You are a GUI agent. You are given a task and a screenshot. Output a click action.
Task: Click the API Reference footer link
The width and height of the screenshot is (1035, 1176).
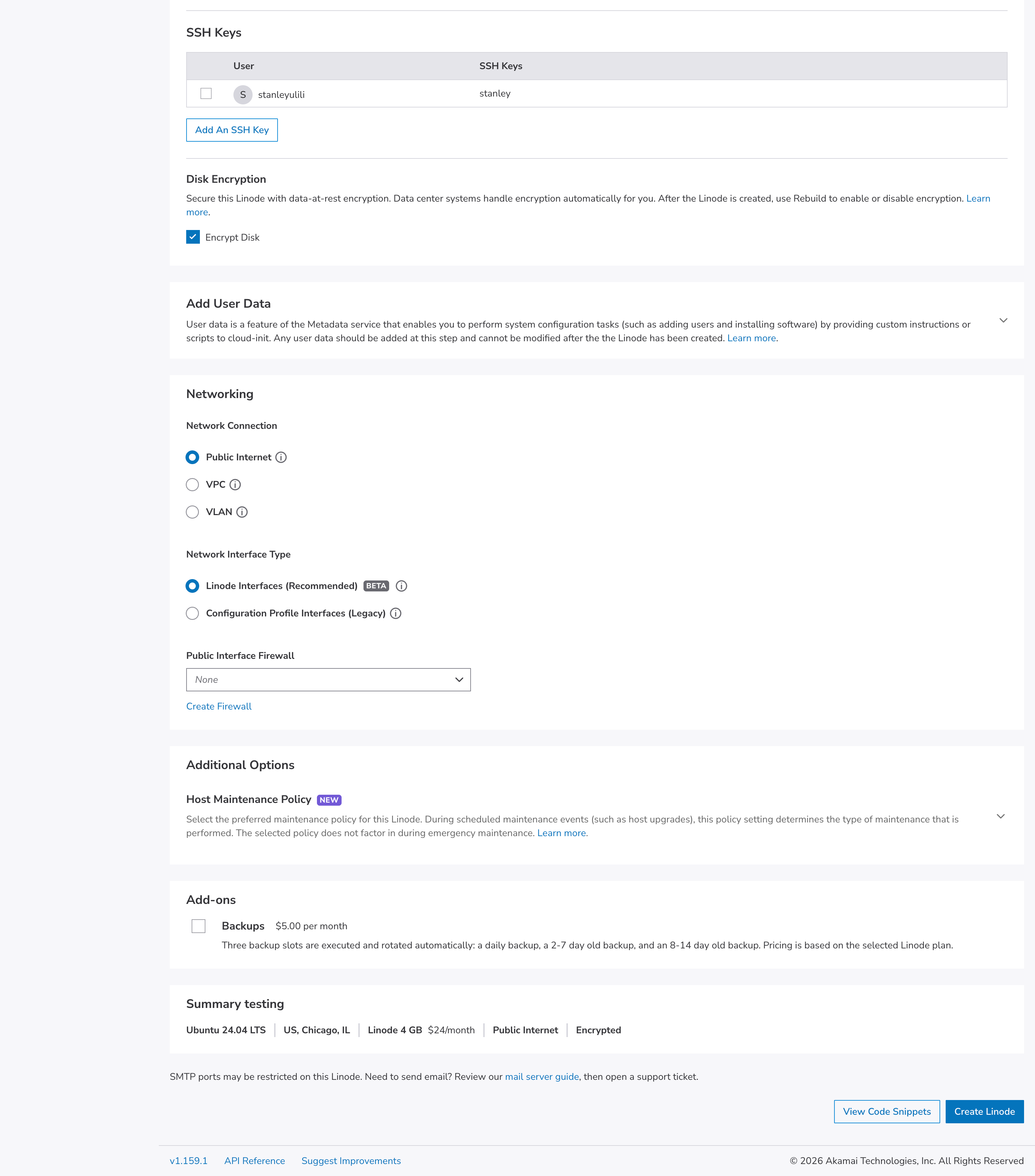point(255,1161)
